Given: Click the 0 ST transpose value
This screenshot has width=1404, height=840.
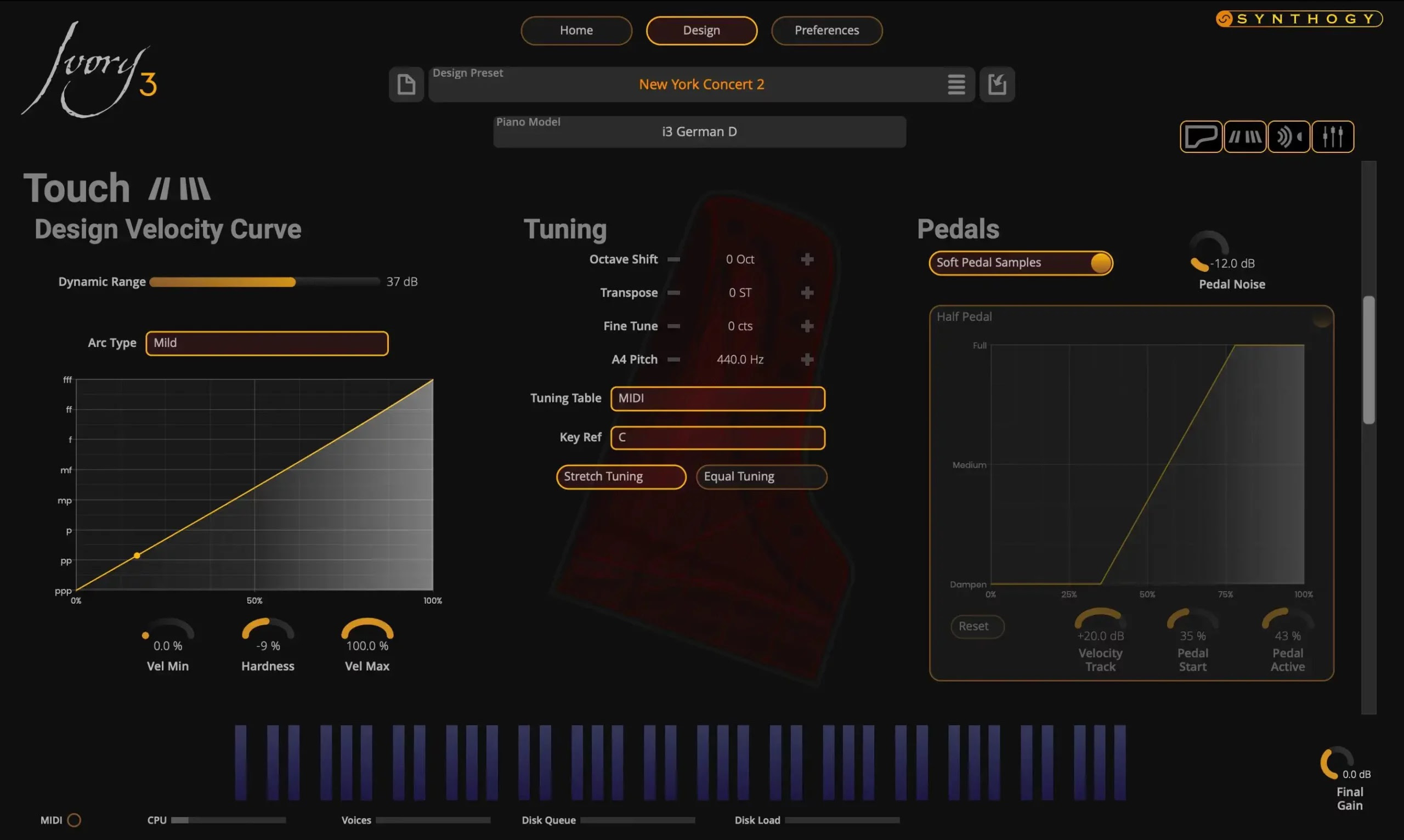Looking at the screenshot, I should [x=740, y=293].
